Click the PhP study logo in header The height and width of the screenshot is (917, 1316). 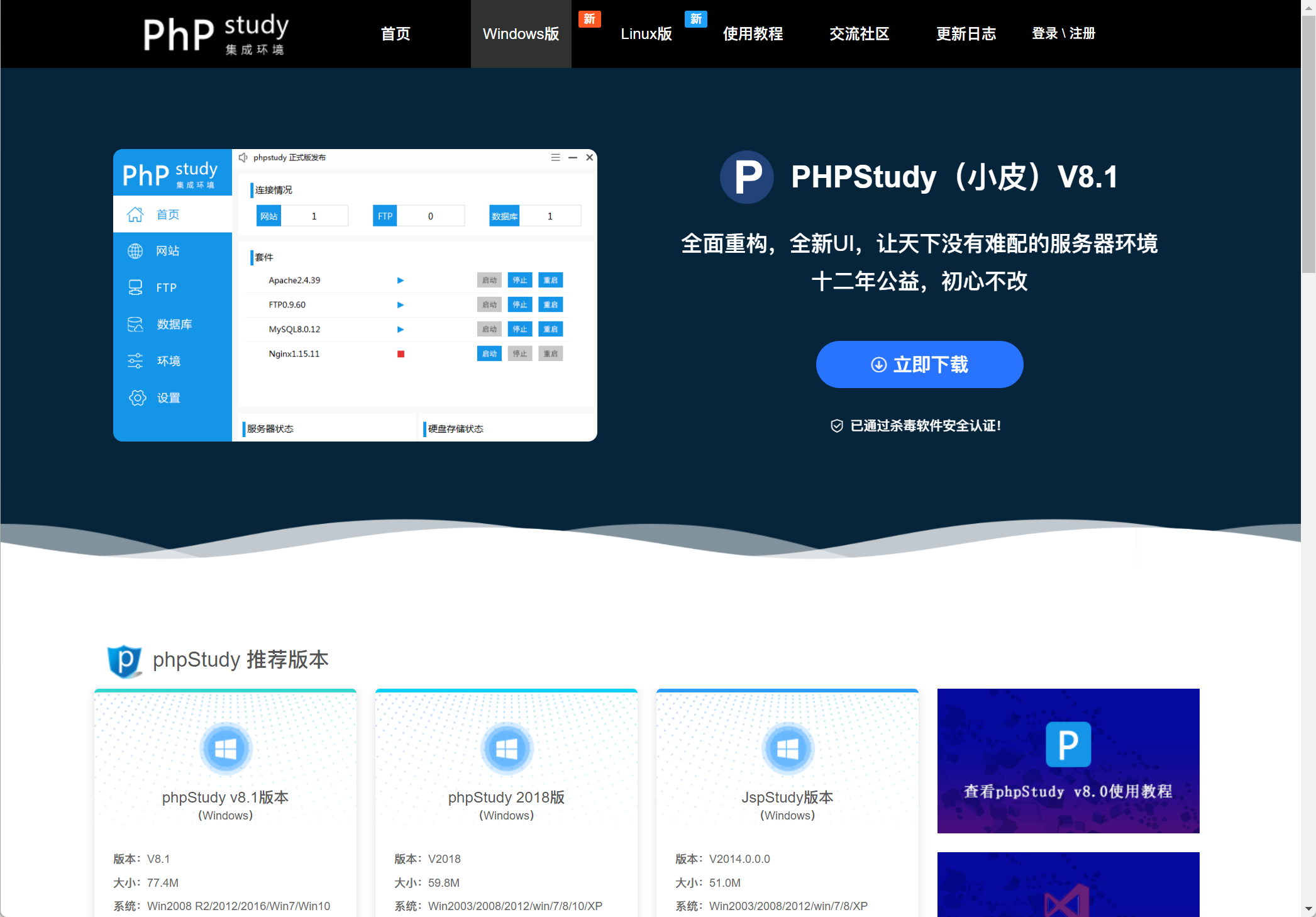pos(216,34)
